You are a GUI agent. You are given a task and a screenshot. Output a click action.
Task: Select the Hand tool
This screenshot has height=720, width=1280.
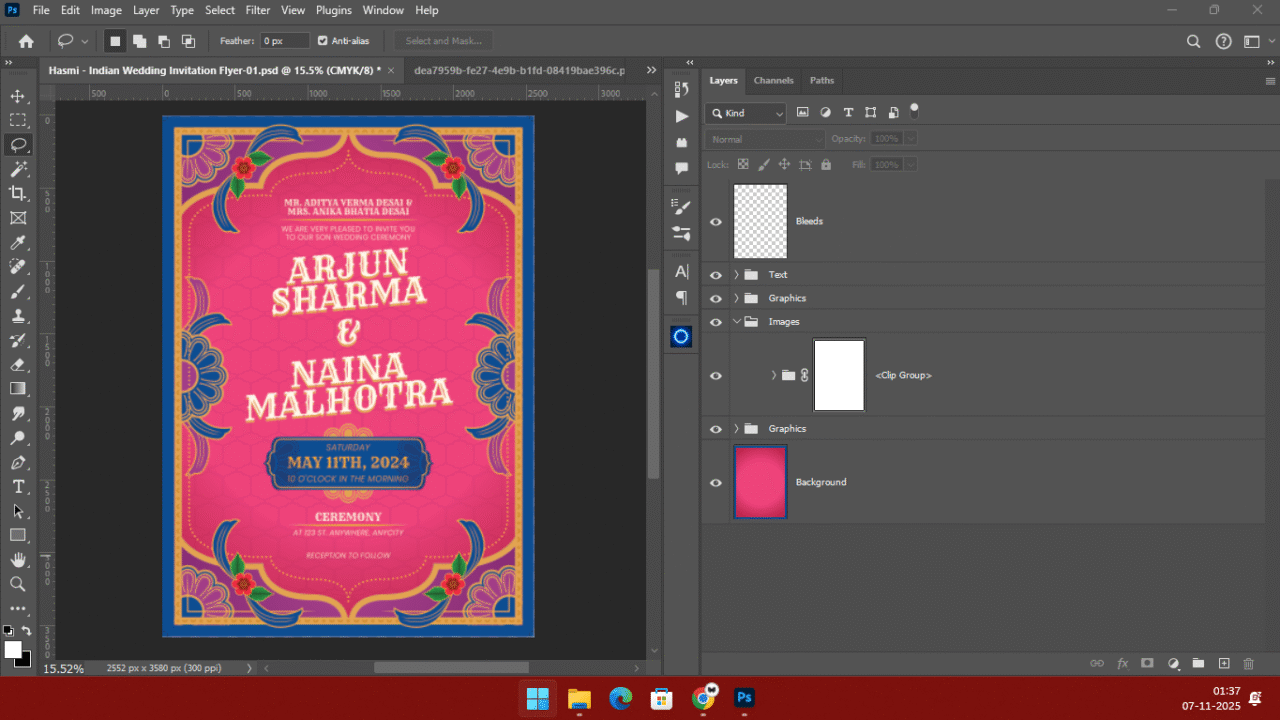point(18,560)
